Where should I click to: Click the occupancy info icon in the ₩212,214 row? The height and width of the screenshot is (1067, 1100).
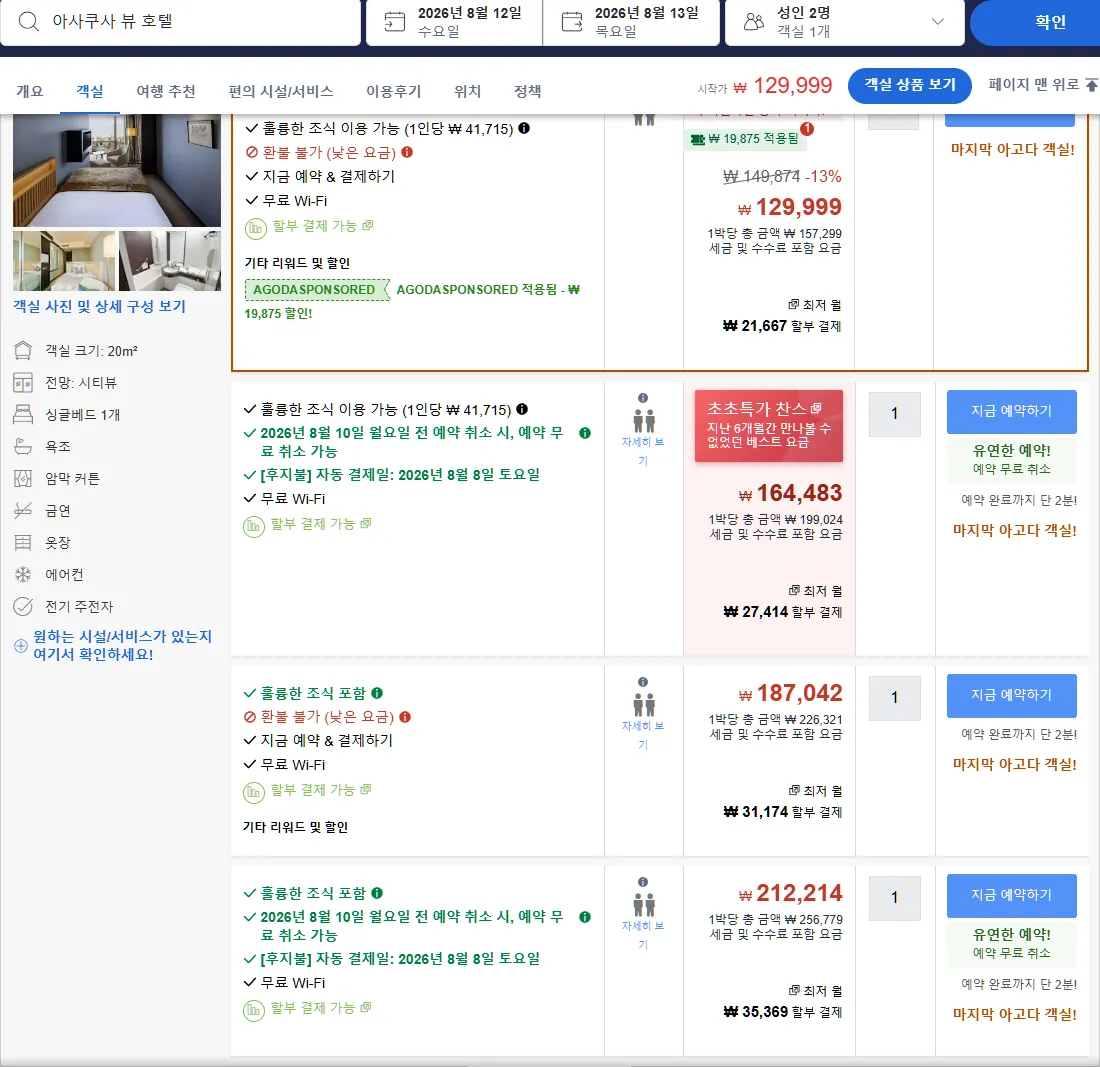pyautogui.click(x=643, y=882)
